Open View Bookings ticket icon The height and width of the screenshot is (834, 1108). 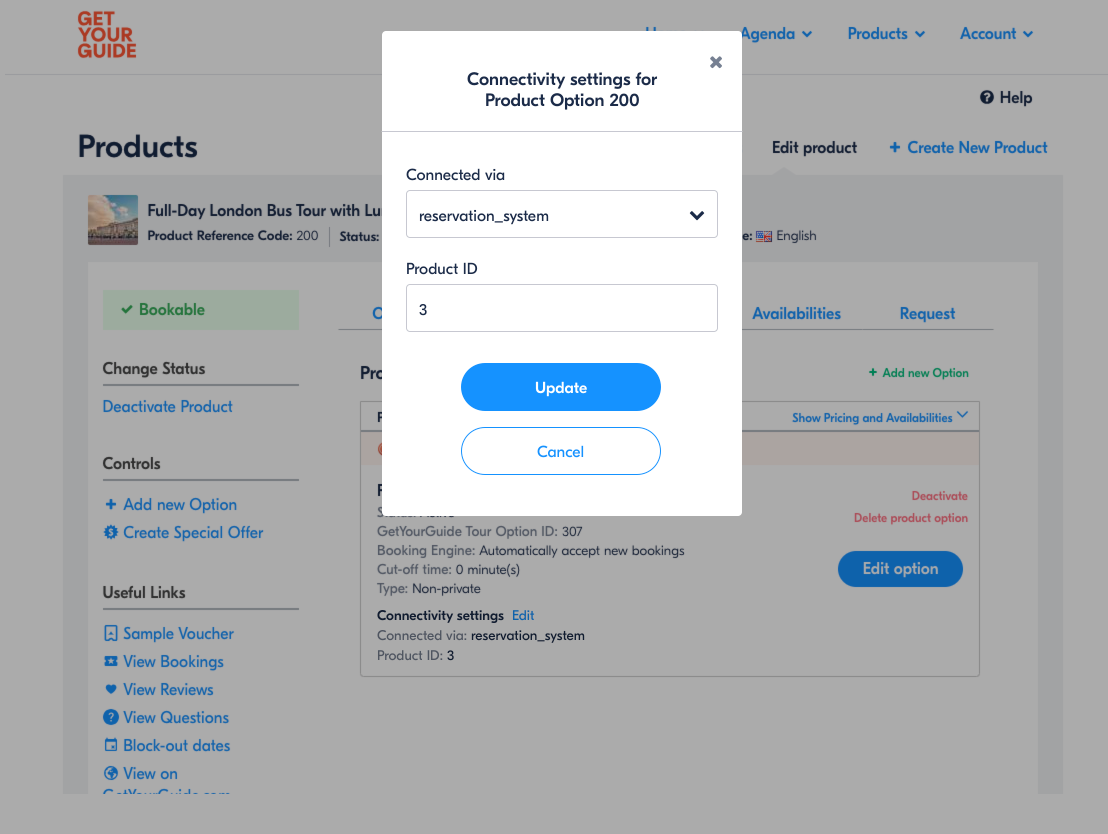(x=111, y=662)
